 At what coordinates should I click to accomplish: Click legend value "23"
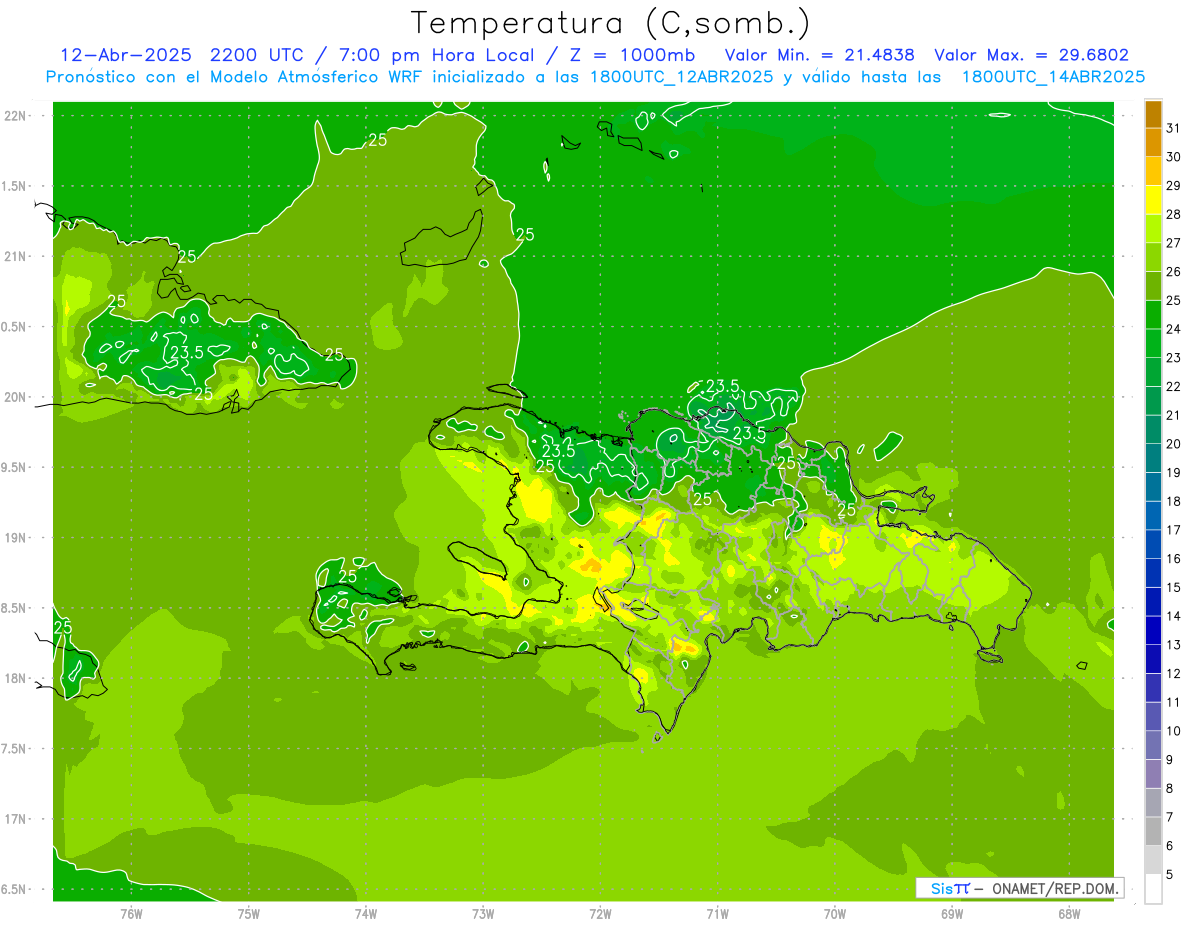pyautogui.click(x=1174, y=358)
